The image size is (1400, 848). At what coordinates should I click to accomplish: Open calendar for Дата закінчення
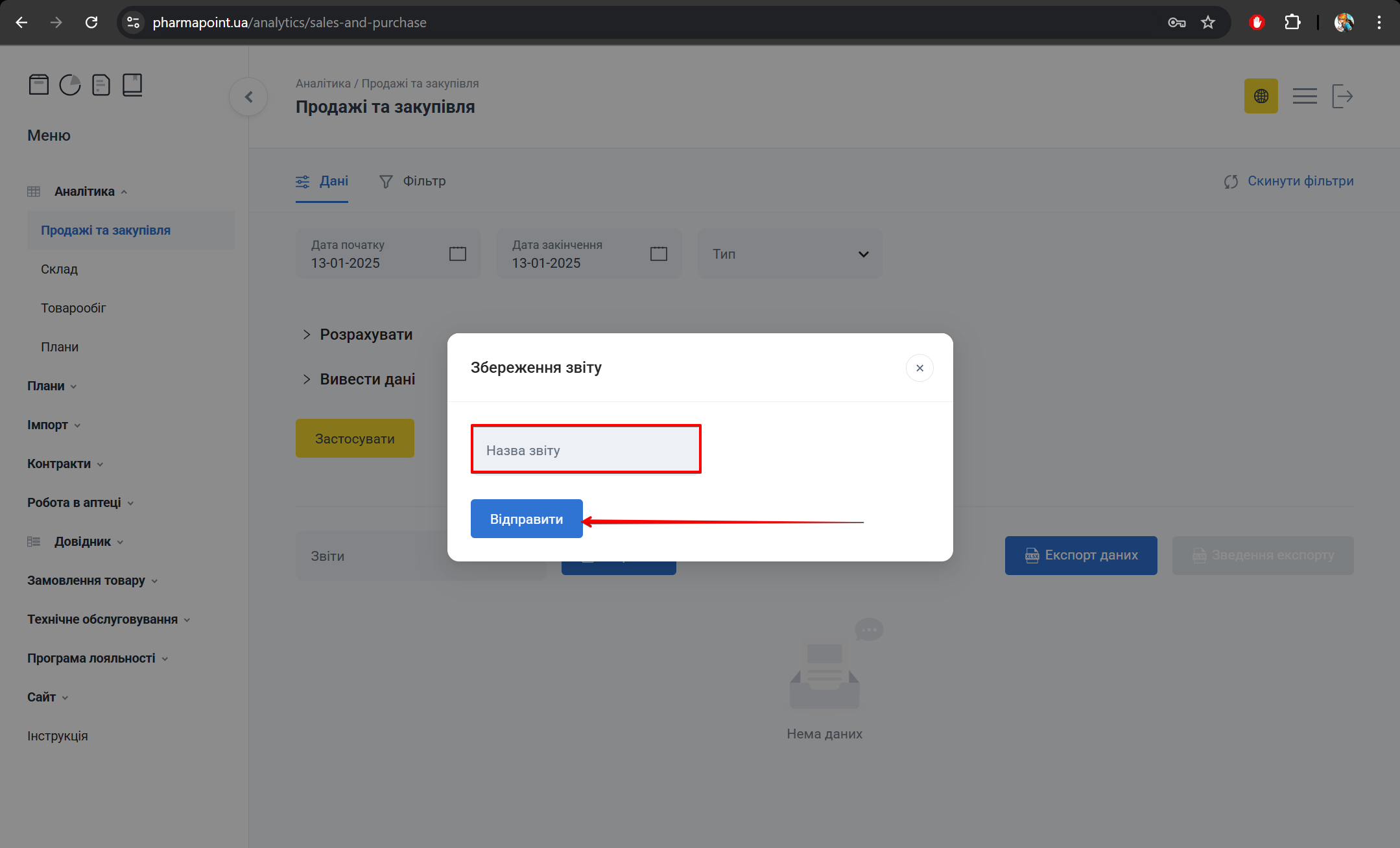click(x=659, y=253)
